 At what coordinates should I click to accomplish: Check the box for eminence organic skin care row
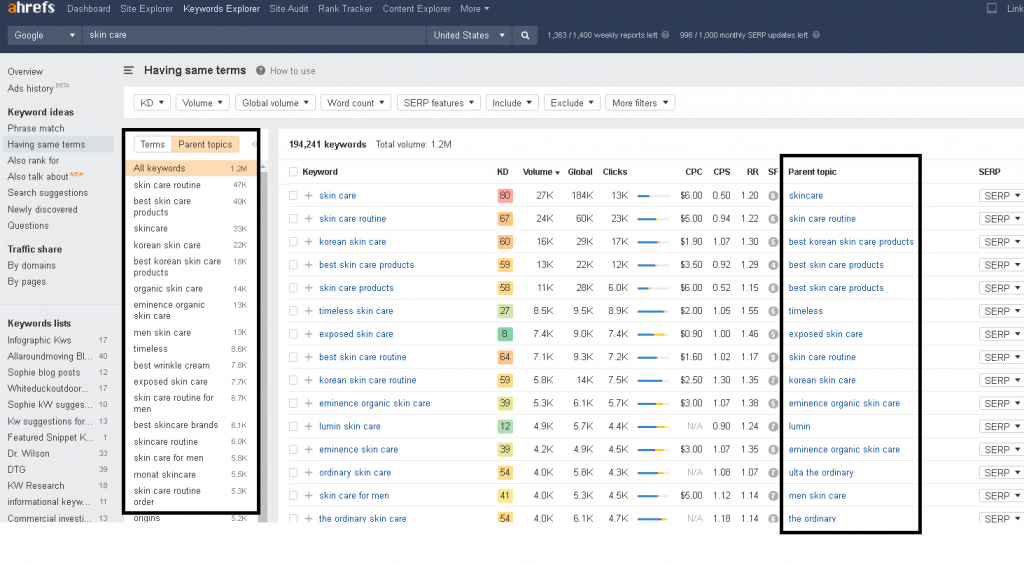pyautogui.click(x=293, y=403)
